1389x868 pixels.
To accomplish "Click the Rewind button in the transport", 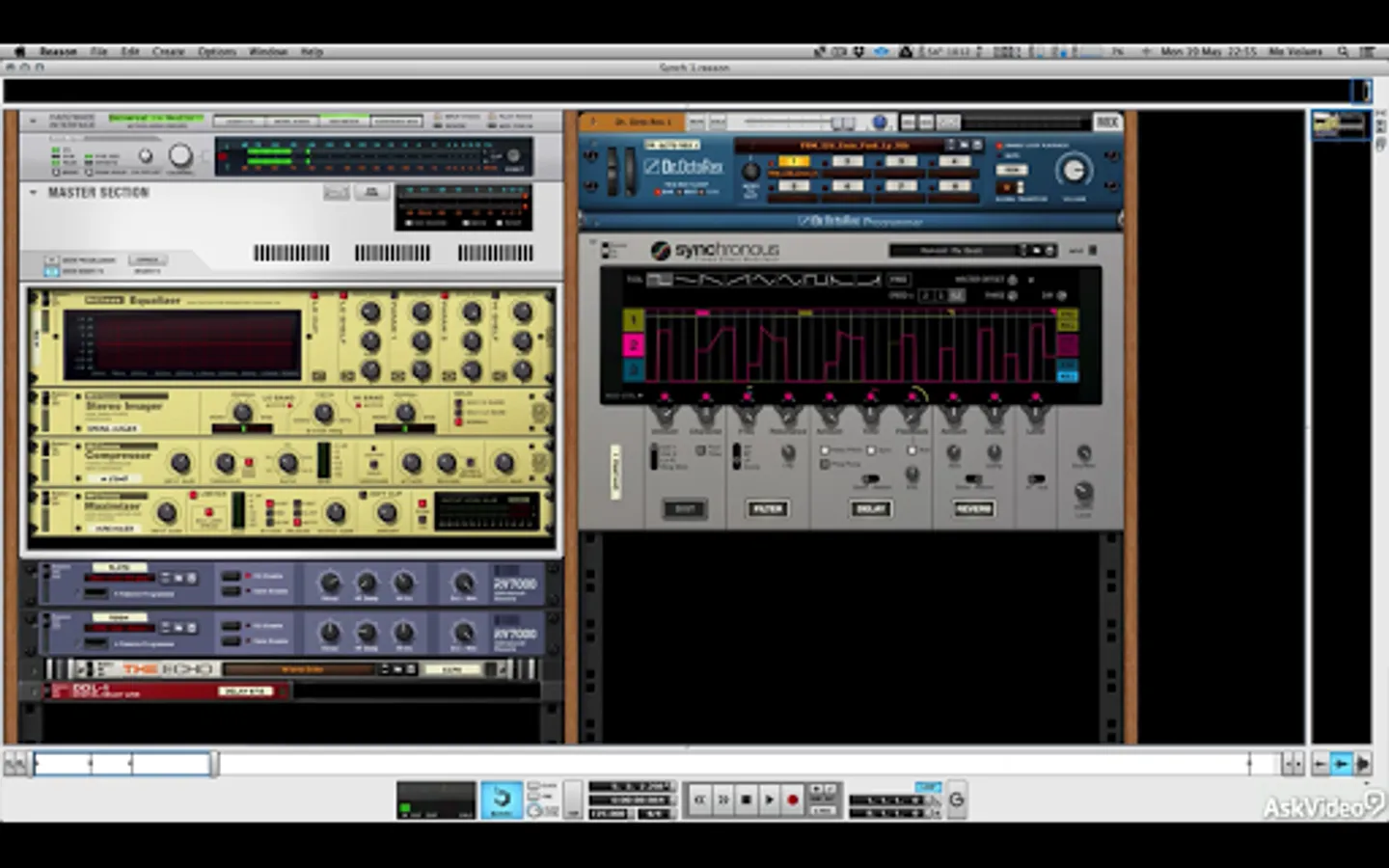I will (699, 800).
